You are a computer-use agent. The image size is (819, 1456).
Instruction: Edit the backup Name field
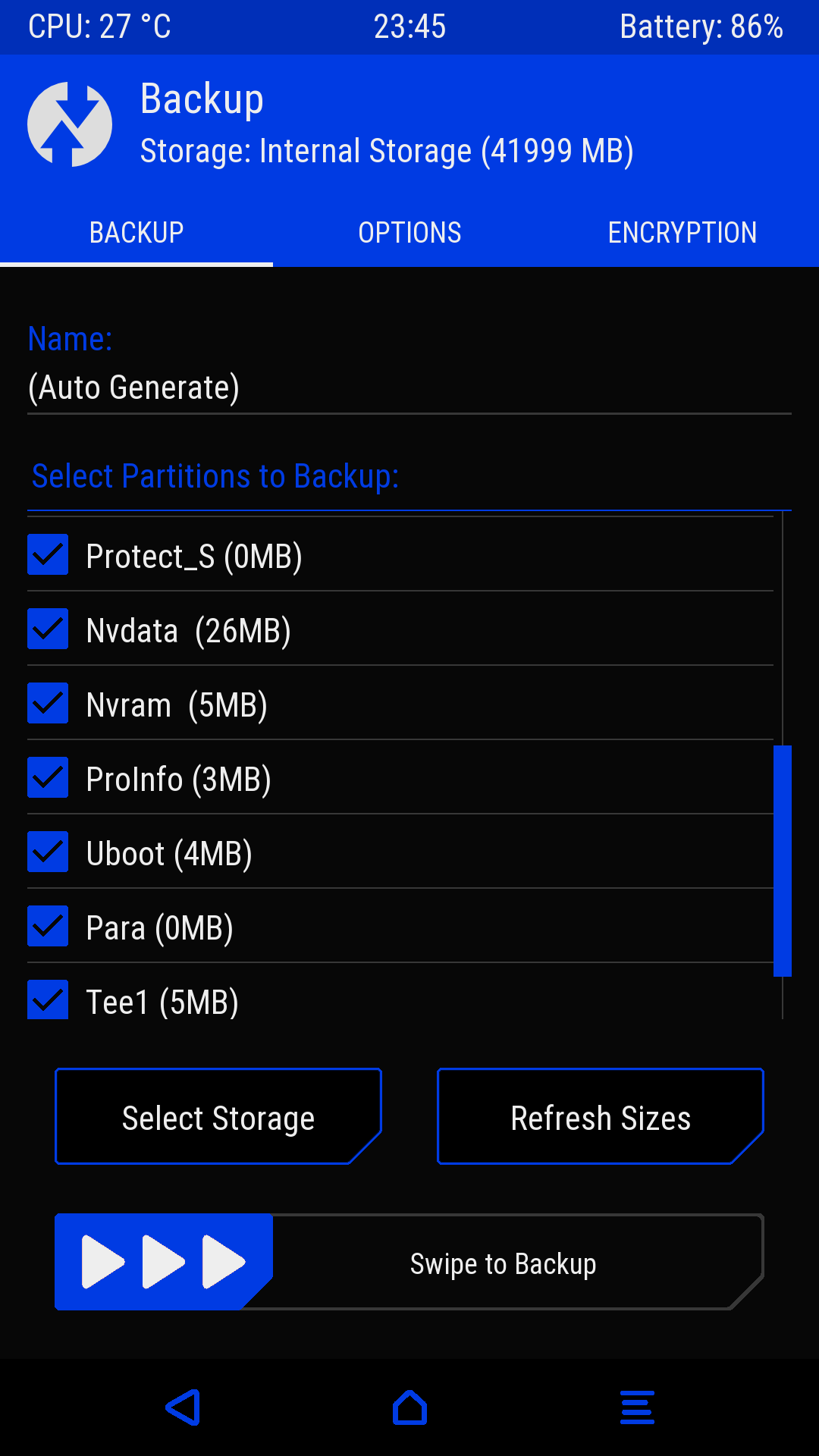(x=409, y=388)
